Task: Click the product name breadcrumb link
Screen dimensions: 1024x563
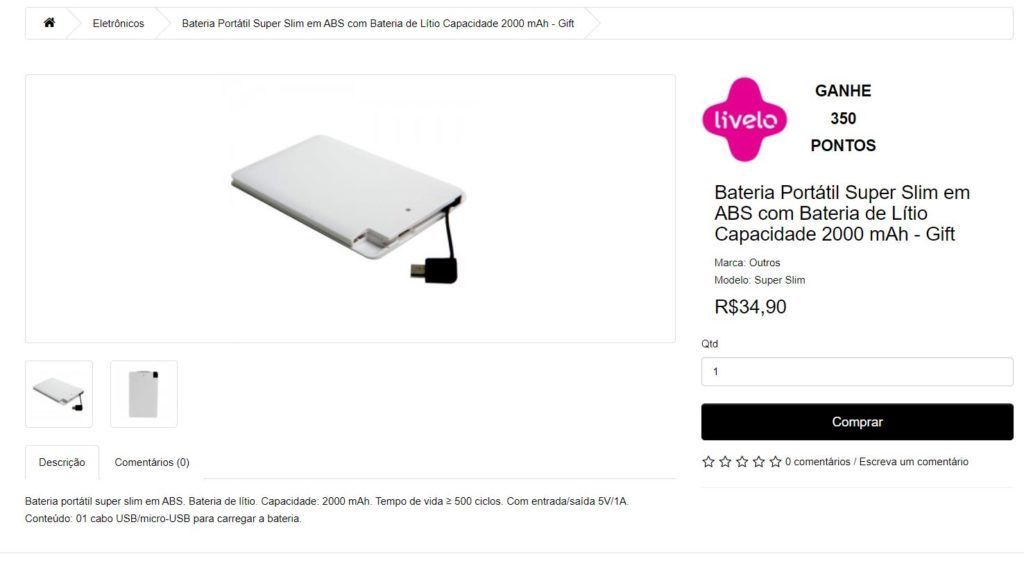Action: [x=377, y=24]
